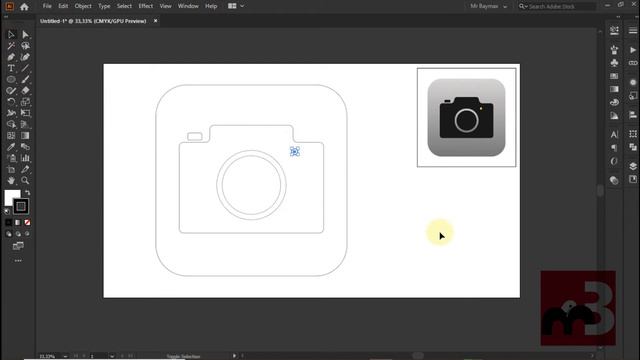Select the Shape Builder tool
Image resolution: width=640 pixels, height=360 pixels.
(x=11, y=124)
